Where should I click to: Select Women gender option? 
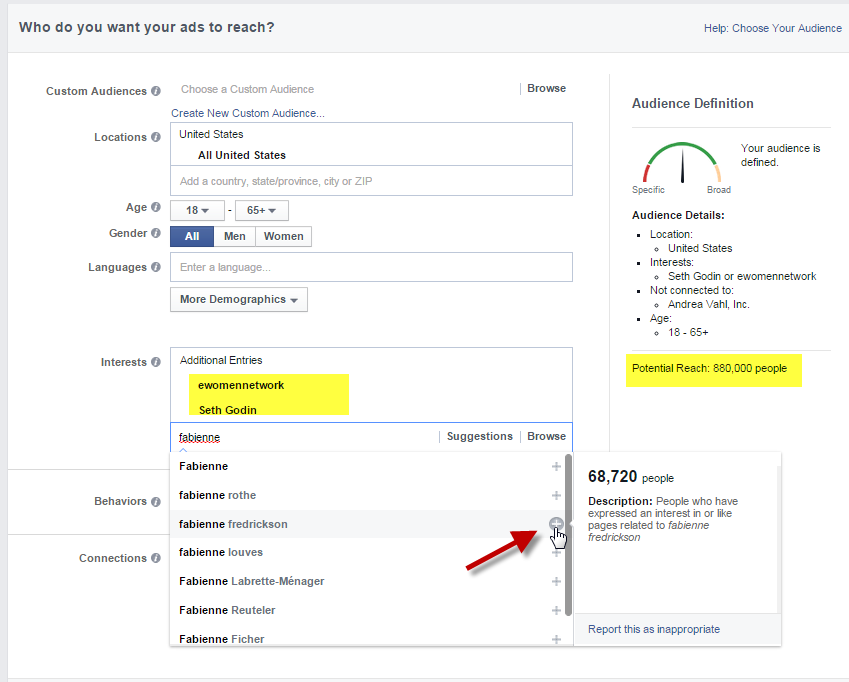[283, 237]
